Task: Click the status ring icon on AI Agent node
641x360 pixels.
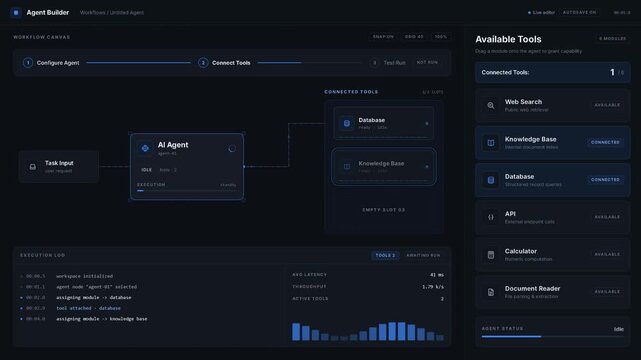Action: [232, 149]
